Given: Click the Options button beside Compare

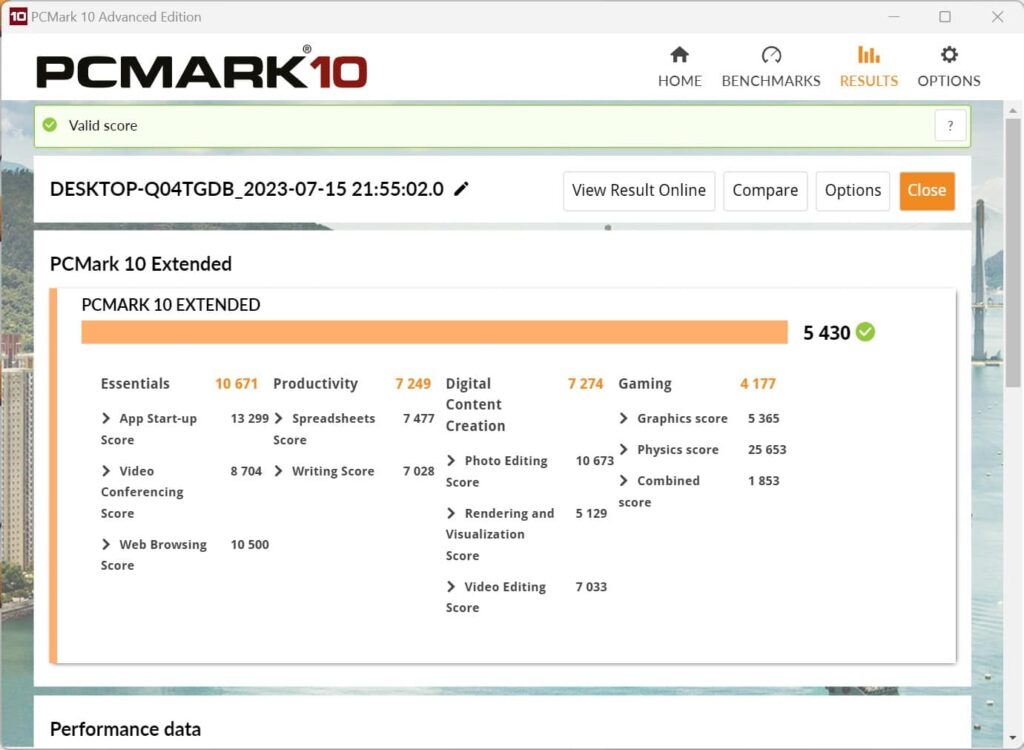Looking at the screenshot, I should 852,190.
